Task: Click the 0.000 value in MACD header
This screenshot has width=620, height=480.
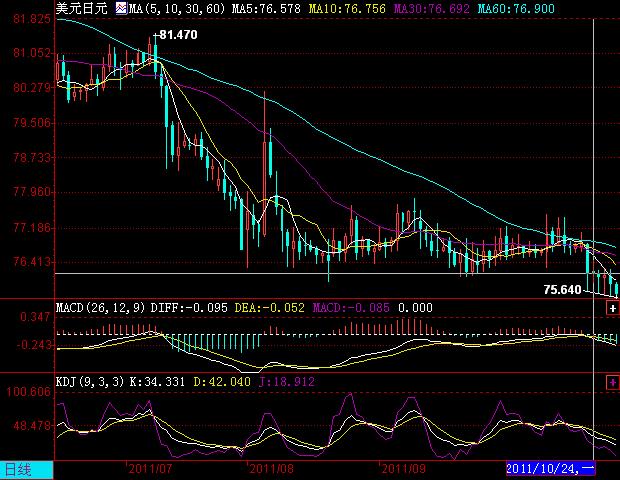Action: pyautogui.click(x=415, y=308)
